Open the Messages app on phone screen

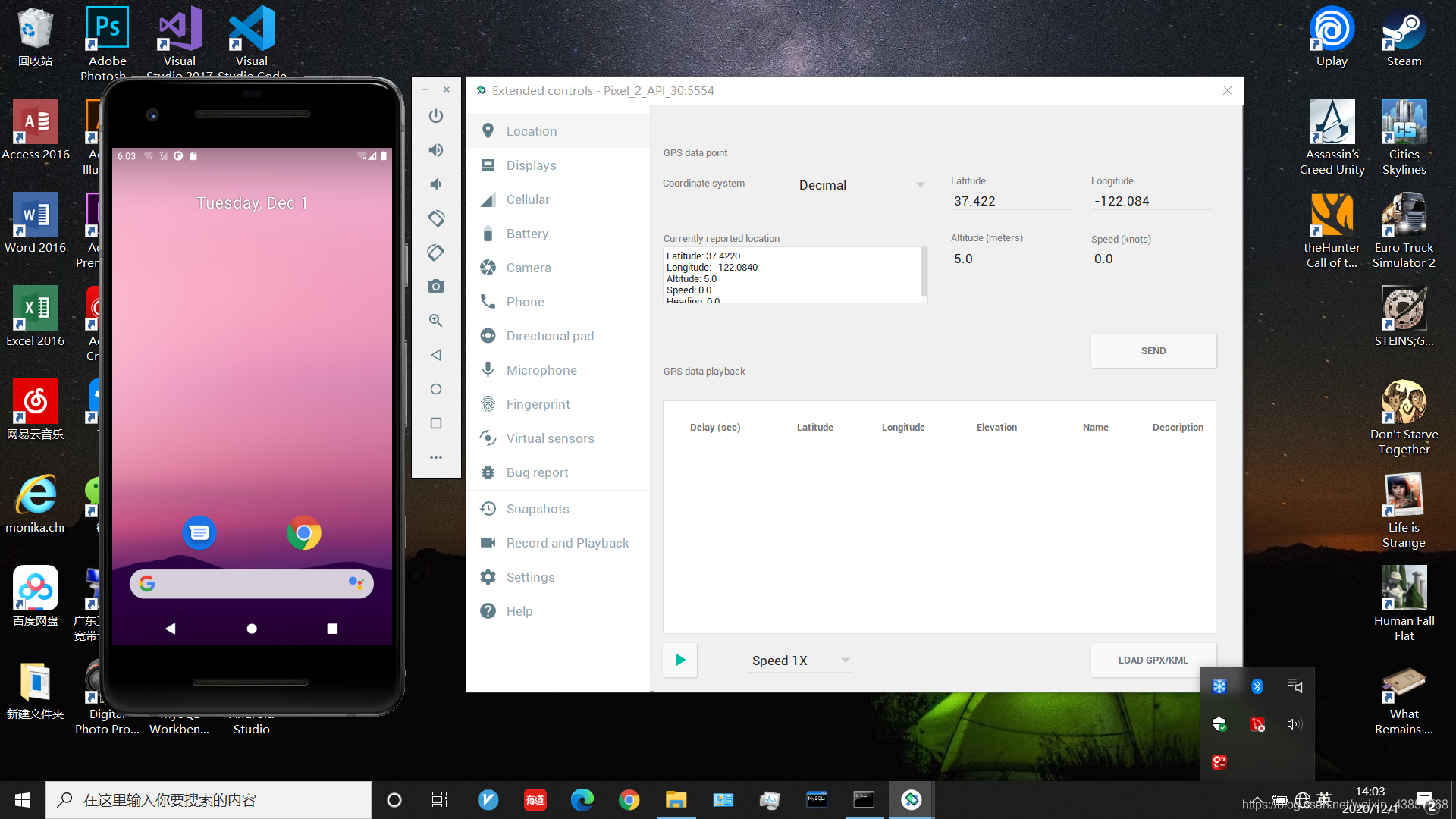pyautogui.click(x=199, y=533)
